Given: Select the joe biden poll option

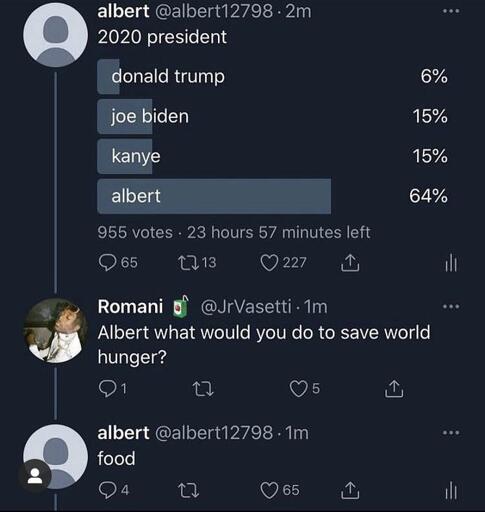Looking at the screenshot, I should [273, 116].
